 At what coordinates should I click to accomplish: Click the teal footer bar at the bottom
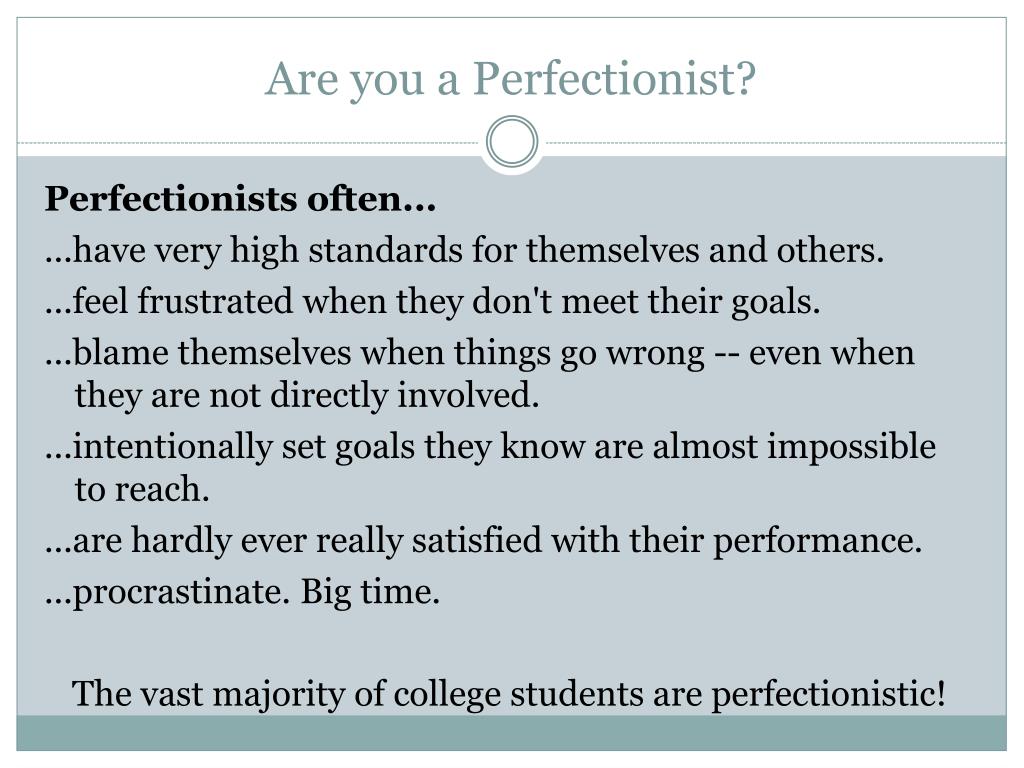(x=511, y=733)
